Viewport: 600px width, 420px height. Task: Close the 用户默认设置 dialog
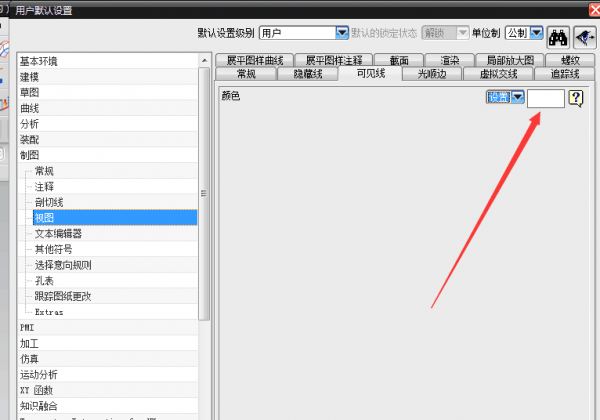[594, 10]
